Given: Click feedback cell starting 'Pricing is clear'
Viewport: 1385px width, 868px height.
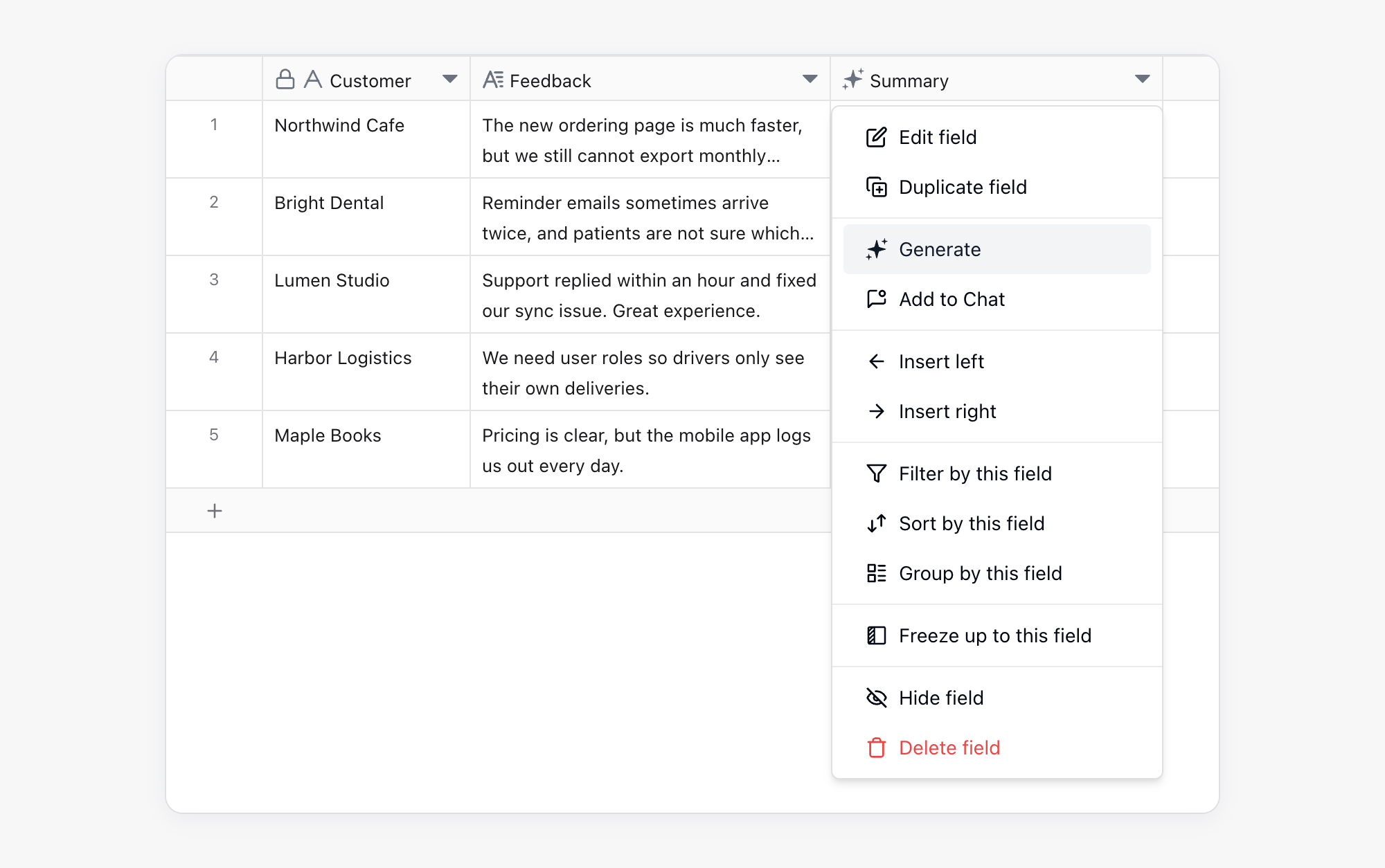Looking at the screenshot, I should [650, 449].
